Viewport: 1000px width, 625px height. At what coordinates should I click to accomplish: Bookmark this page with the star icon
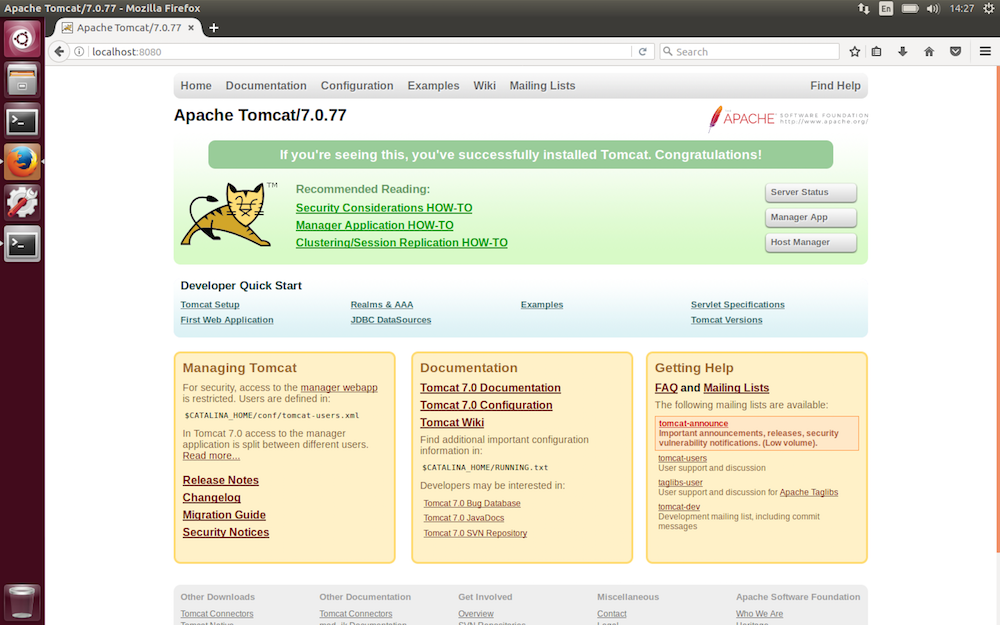(855, 52)
